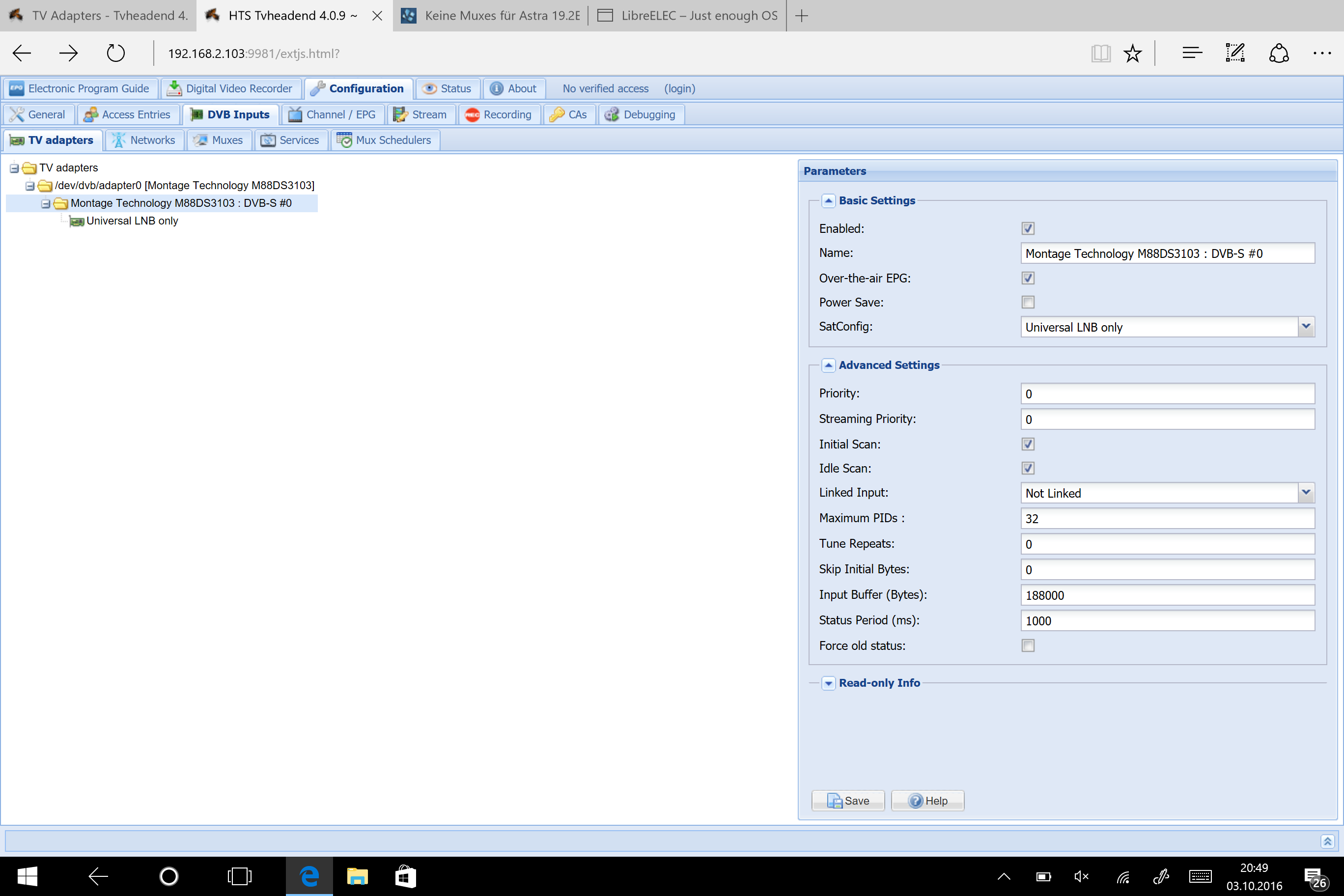The width and height of the screenshot is (1344, 896).
Task: Click the Skip Initial Bytes field
Action: (1168, 570)
